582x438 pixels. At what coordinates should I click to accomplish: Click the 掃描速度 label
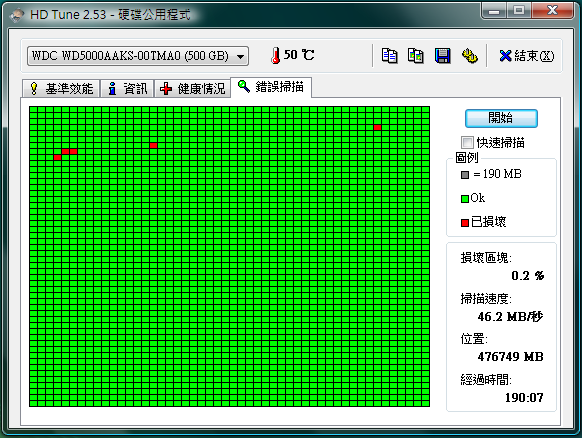point(486,298)
